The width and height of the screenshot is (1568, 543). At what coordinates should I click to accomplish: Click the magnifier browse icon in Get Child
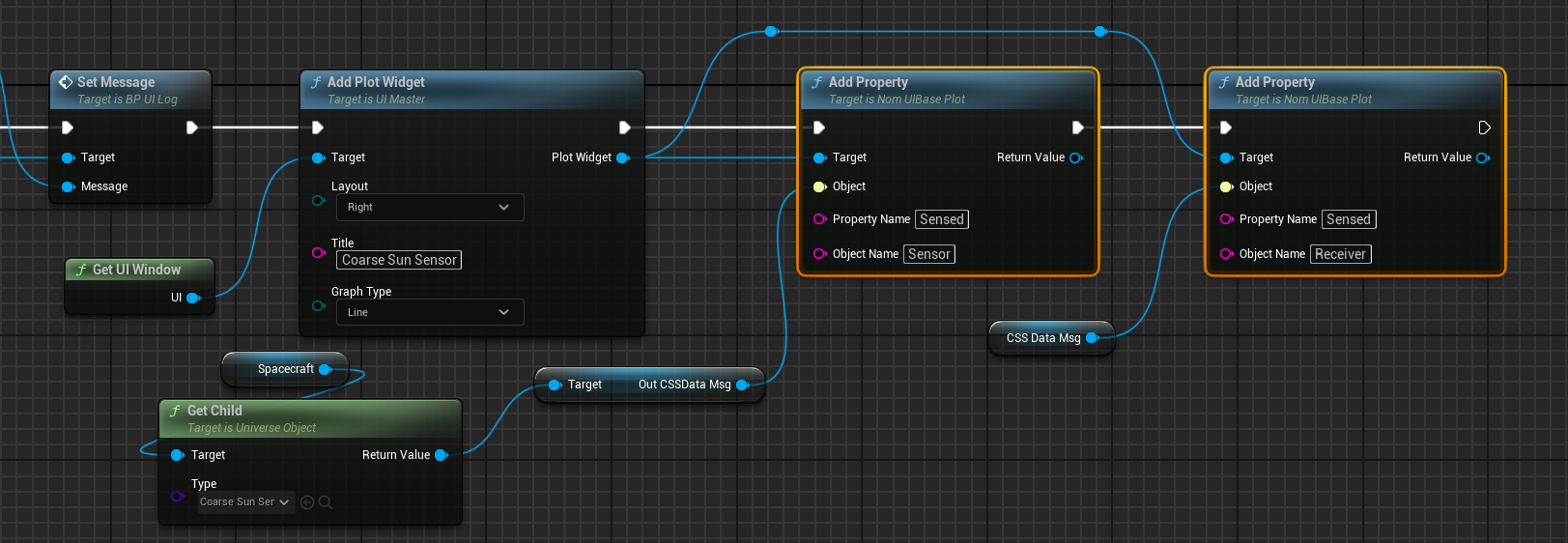tap(326, 502)
